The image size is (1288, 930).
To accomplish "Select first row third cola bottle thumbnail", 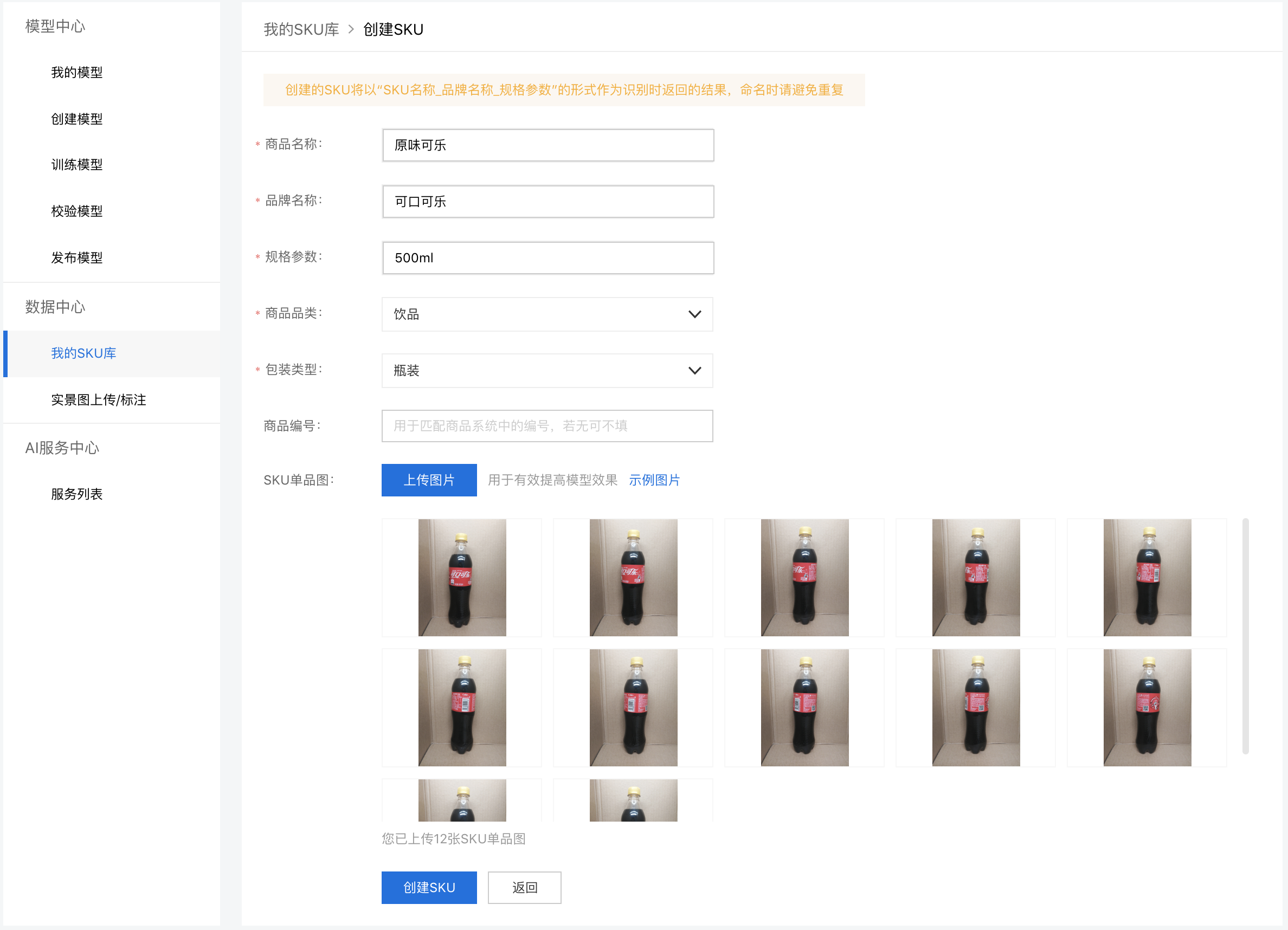I will [x=804, y=577].
